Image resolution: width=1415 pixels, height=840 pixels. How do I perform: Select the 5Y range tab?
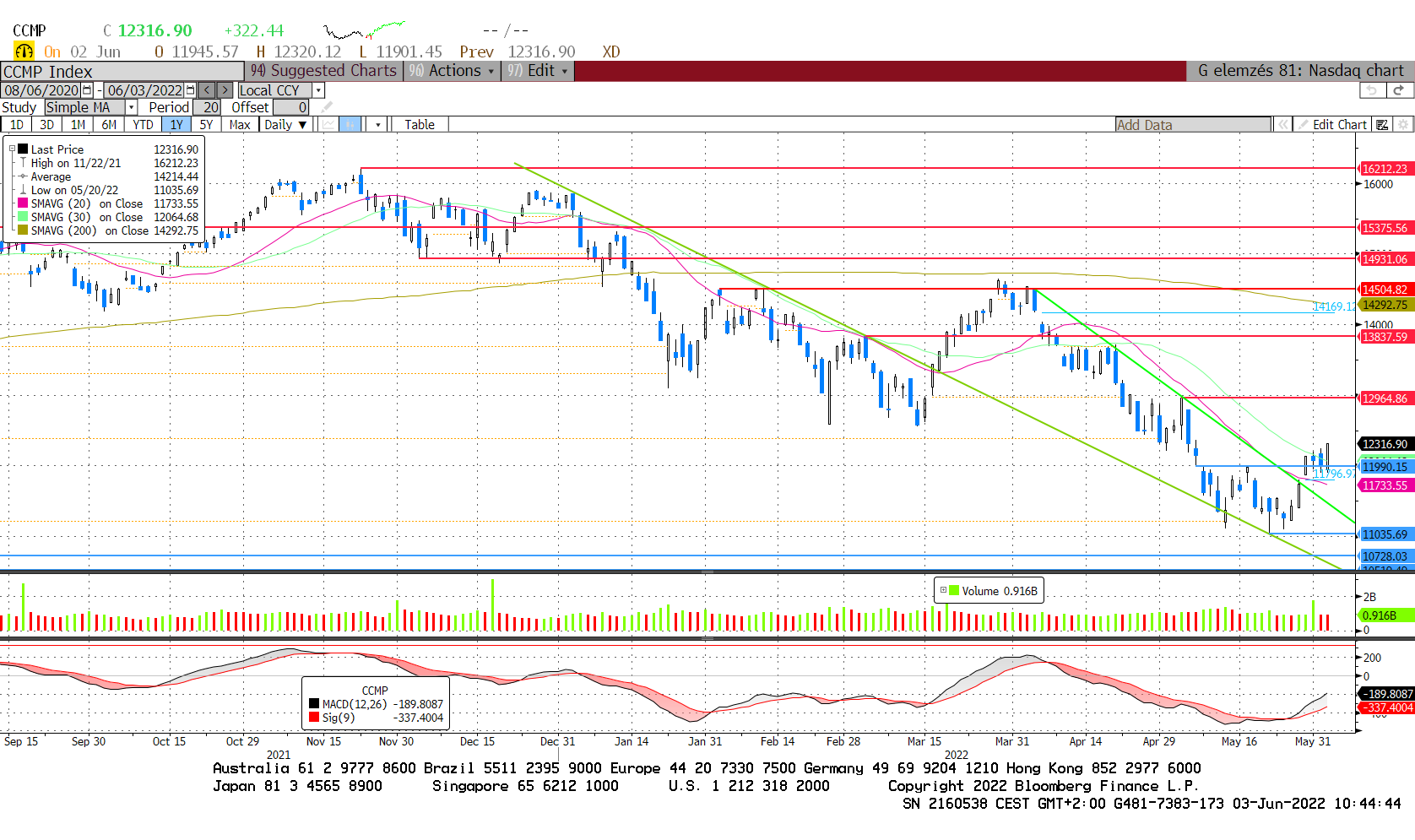206,125
